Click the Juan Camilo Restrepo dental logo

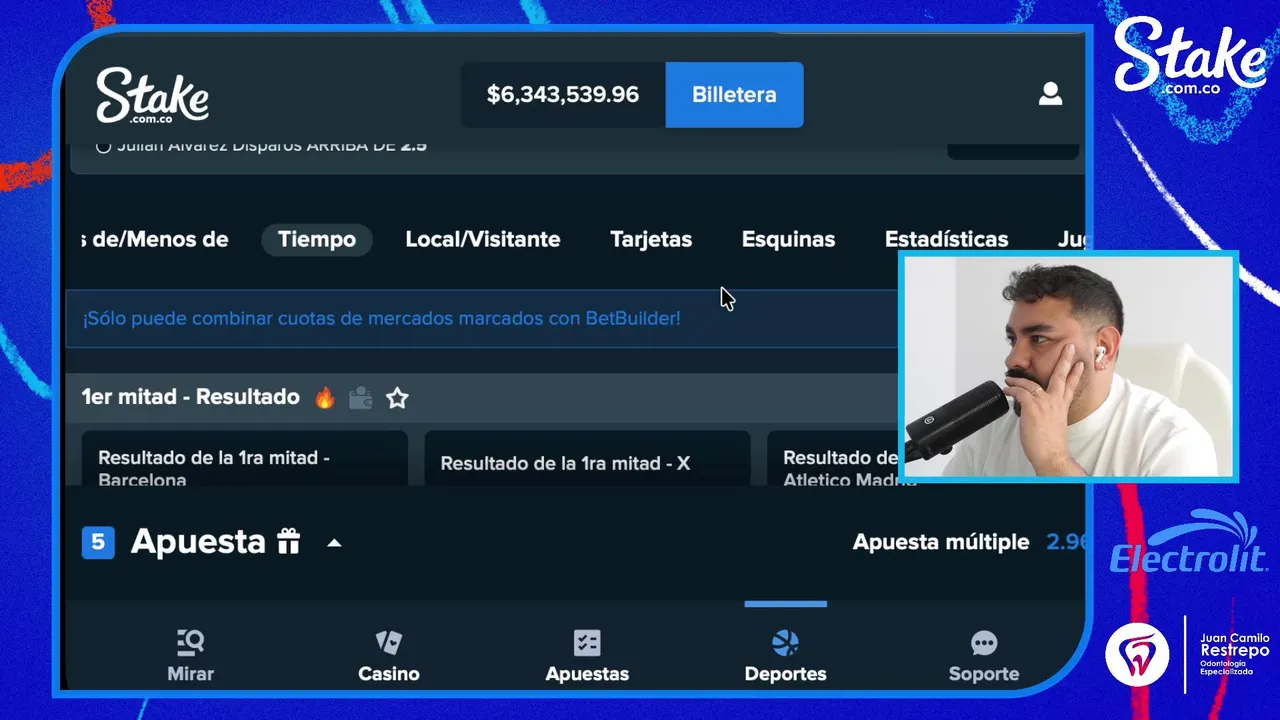pyautogui.click(x=1188, y=654)
